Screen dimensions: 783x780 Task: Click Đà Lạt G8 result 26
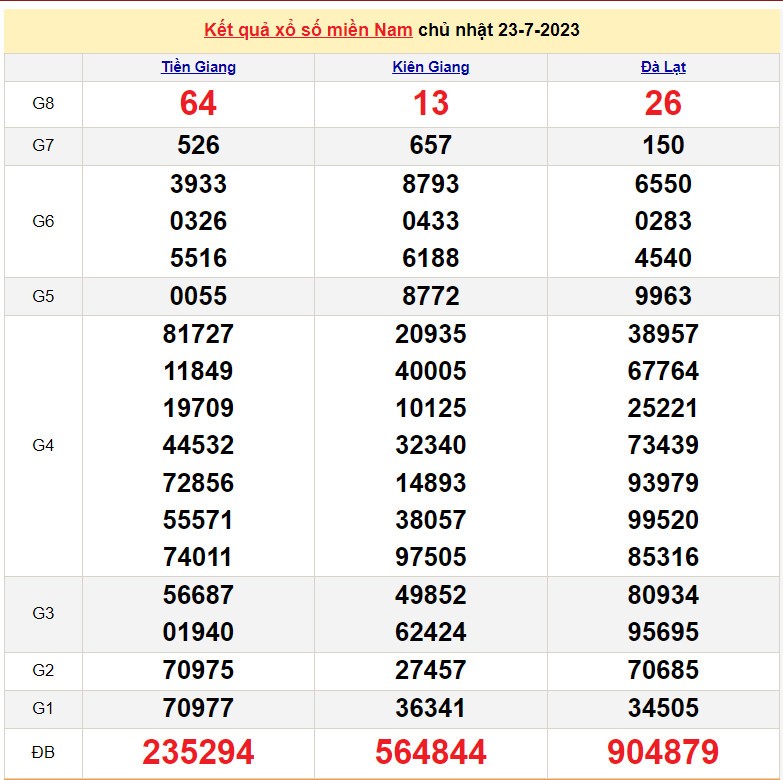pyautogui.click(x=663, y=103)
